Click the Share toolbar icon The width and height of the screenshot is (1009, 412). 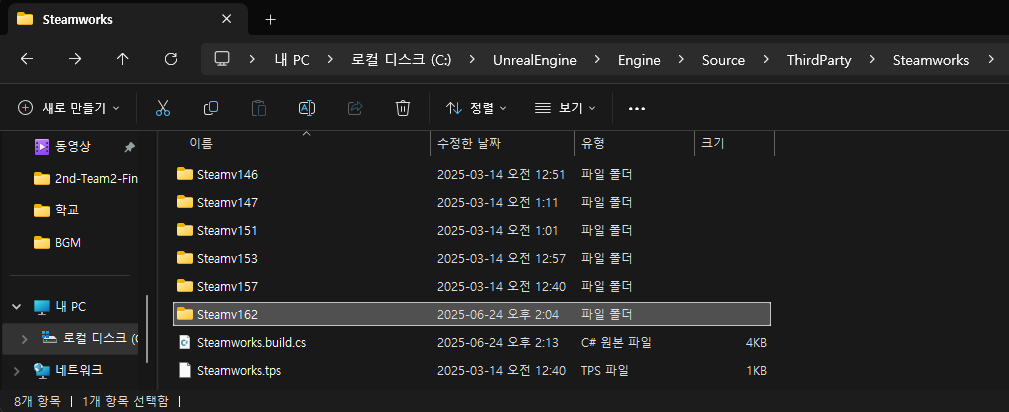tap(355, 108)
